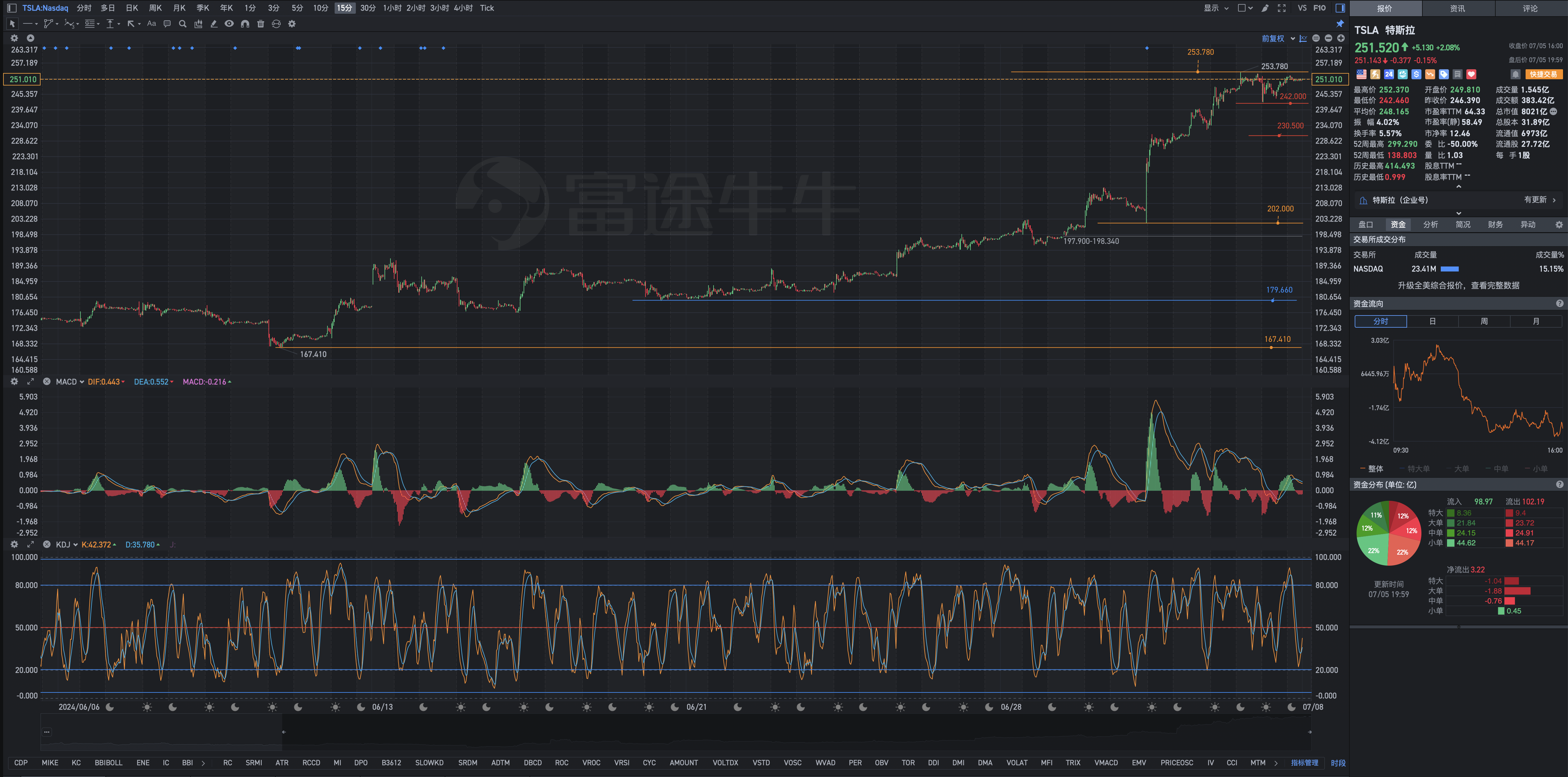
Task: Toggle drawings visibility with the eye icon
Action: pos(229,24)
